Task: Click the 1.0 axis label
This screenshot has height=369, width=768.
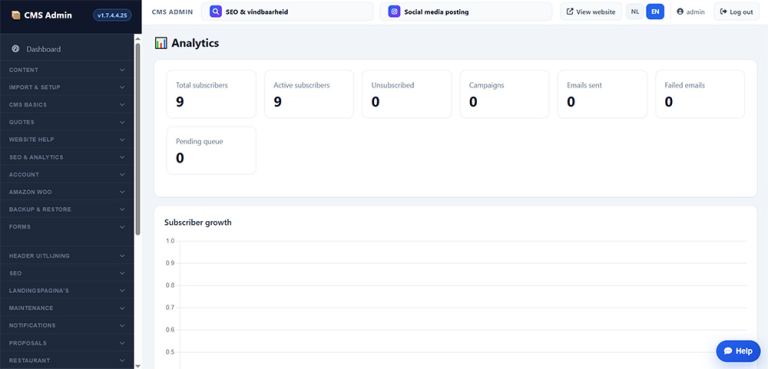Action: [170, 241]
